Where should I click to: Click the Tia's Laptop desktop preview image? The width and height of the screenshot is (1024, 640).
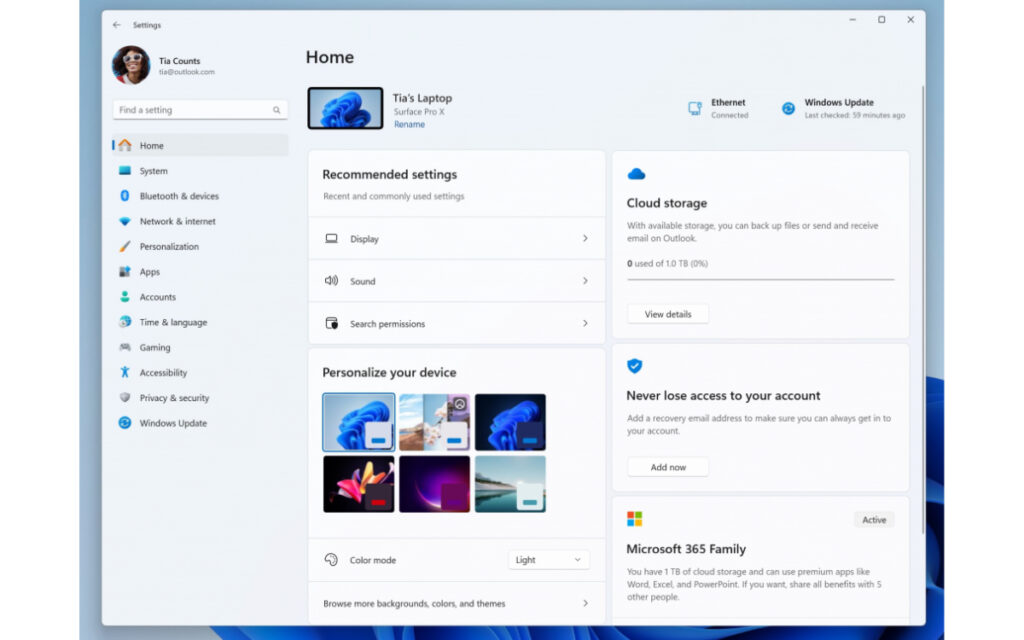345,108
